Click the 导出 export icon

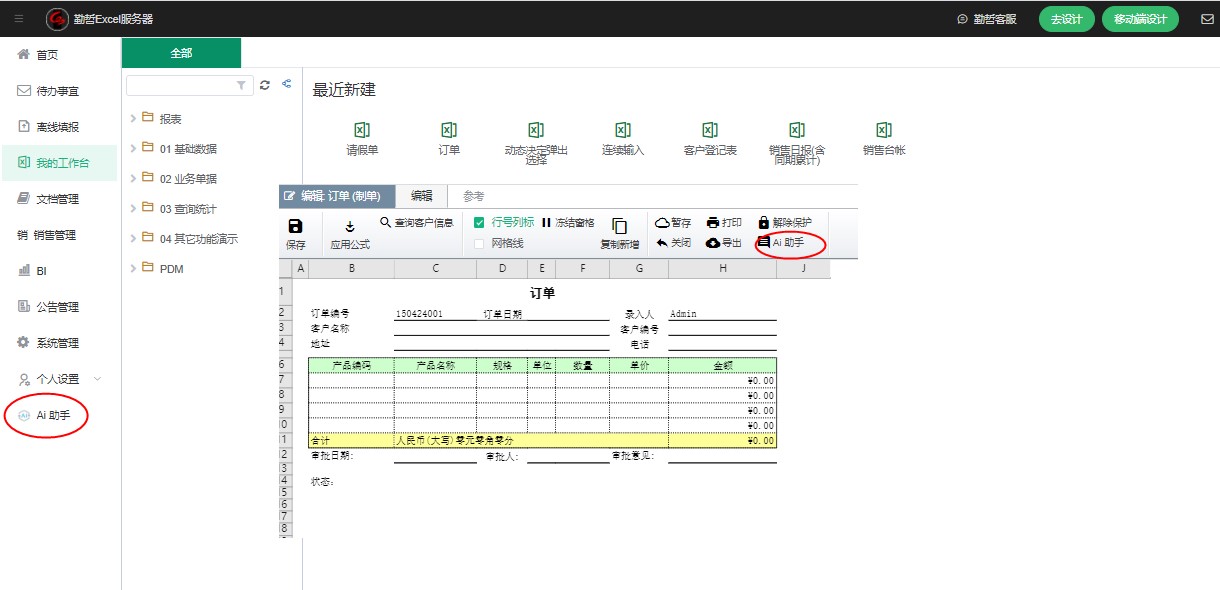(x=713, y=243)
